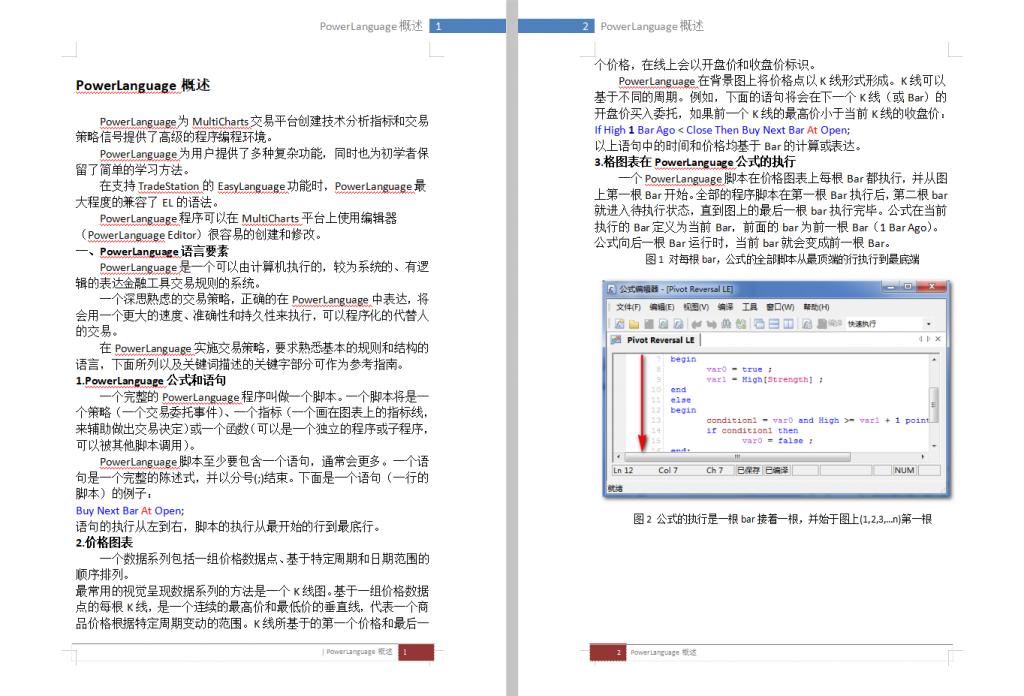Click the 'else' keyword in the code editor

tap(680, 400)
